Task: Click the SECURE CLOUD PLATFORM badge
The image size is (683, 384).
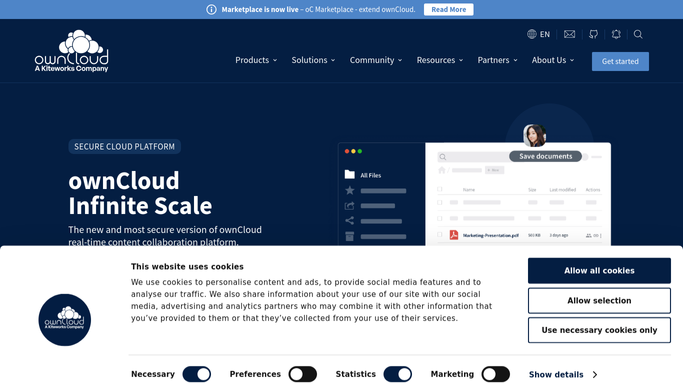Action: pos(125,147)
